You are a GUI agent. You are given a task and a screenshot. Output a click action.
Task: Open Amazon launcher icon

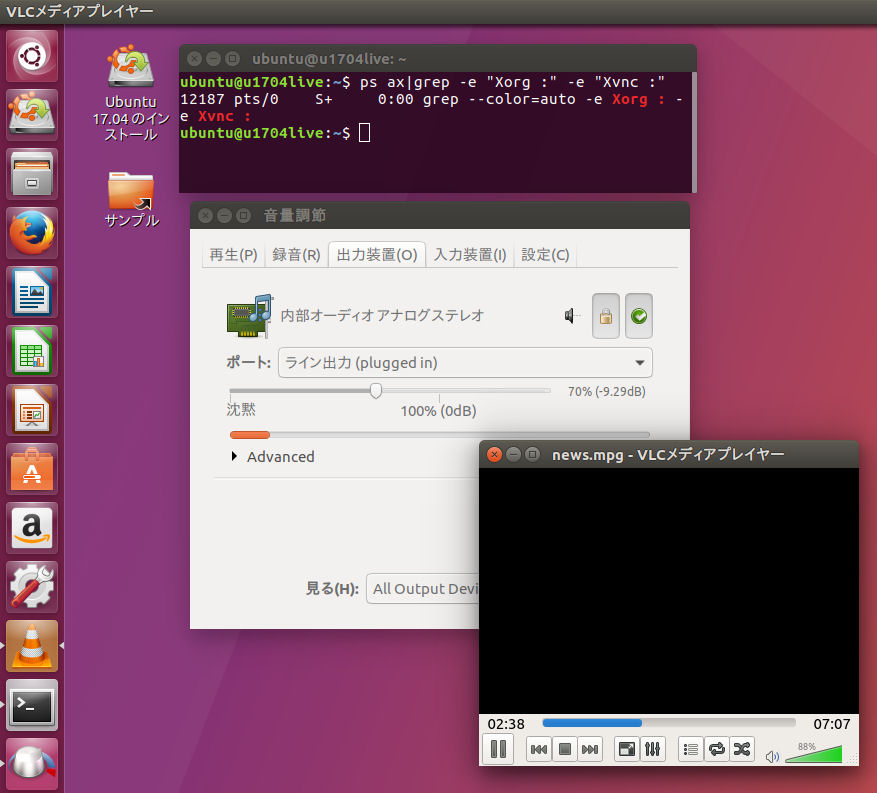32,528
